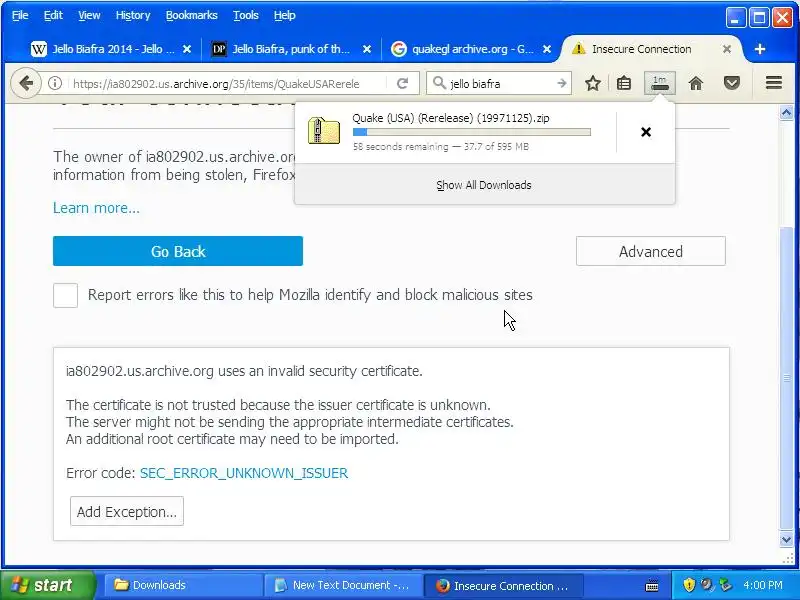Click the security shield tray icon
Viewport: 800px width, 600px height.
(x=689, y=585)
